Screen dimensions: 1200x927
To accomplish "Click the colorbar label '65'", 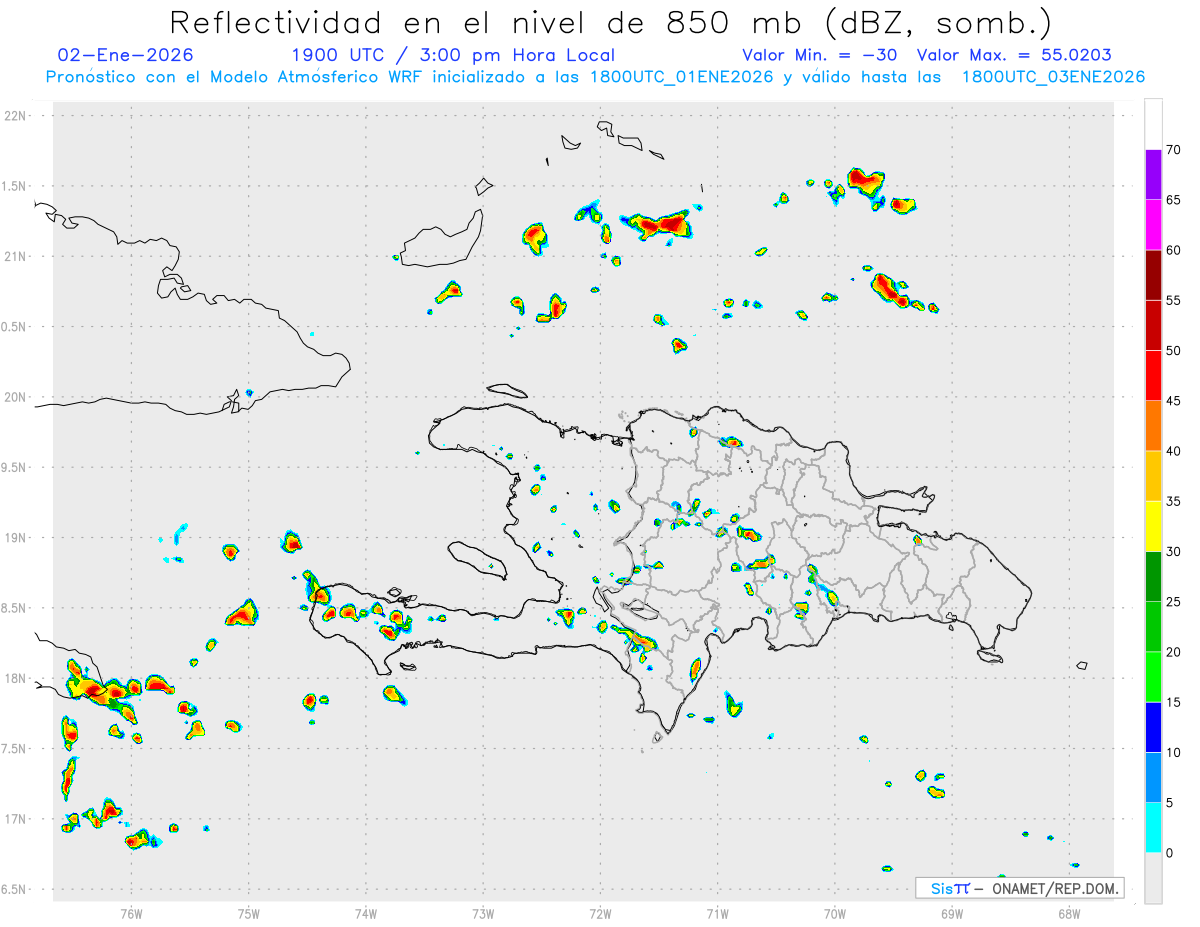I will coord(1173,200).
